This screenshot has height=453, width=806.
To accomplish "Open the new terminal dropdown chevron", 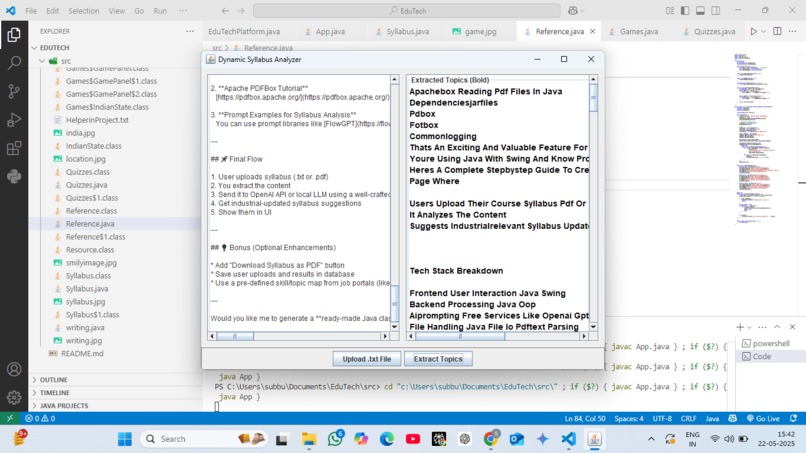I will point(749,327).
